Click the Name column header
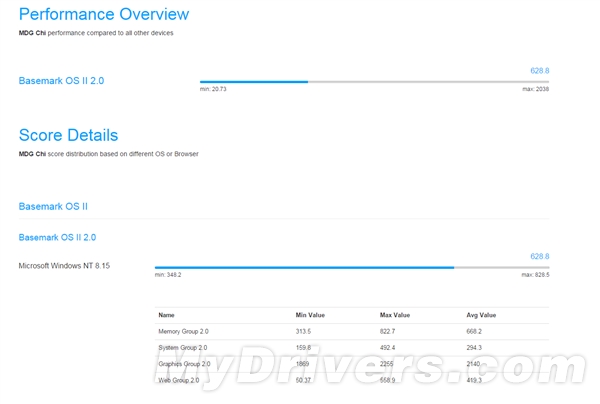This screenshot has height=404, width=600. click(166, 315)
